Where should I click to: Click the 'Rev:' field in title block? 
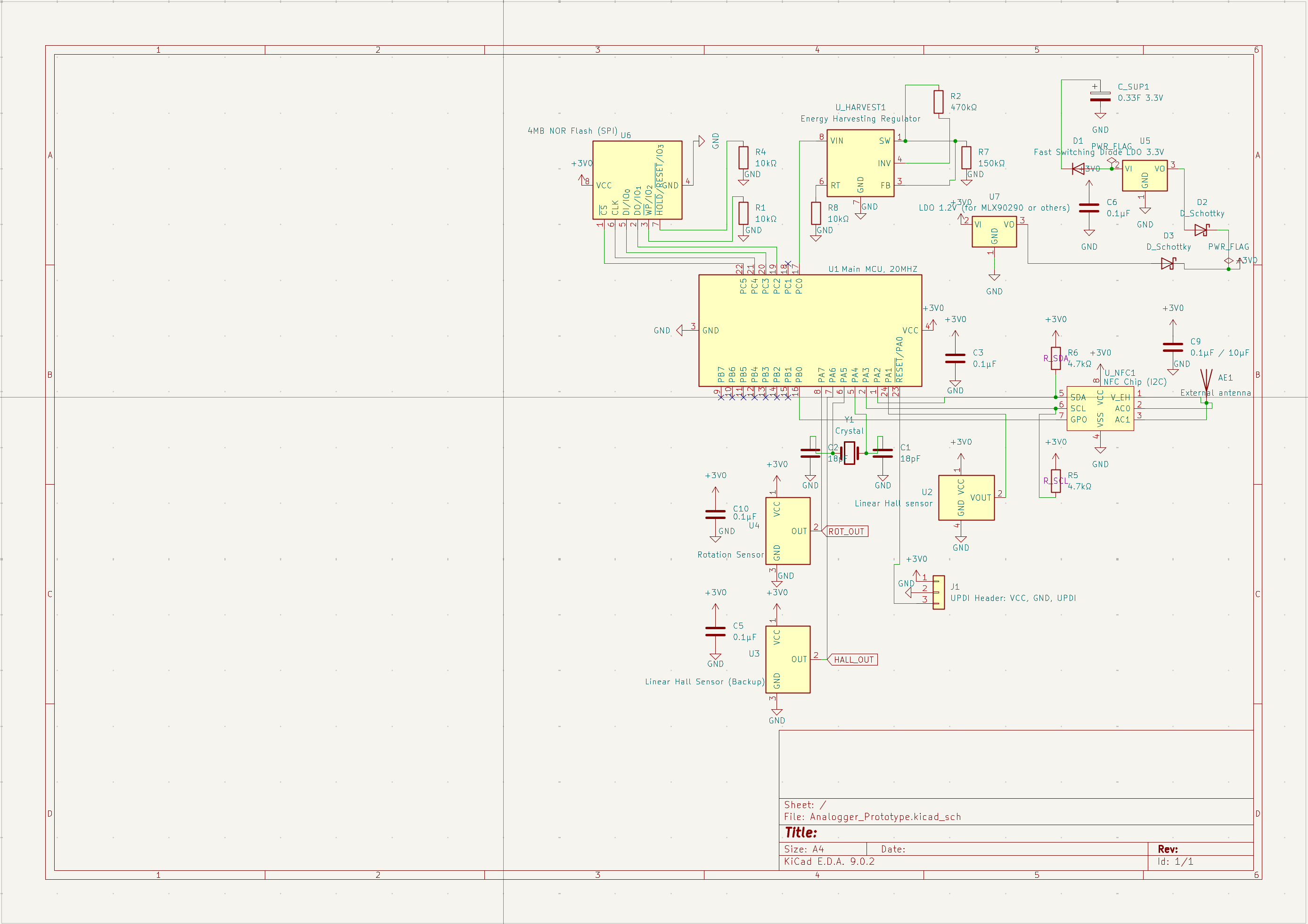click(1168, 850)
